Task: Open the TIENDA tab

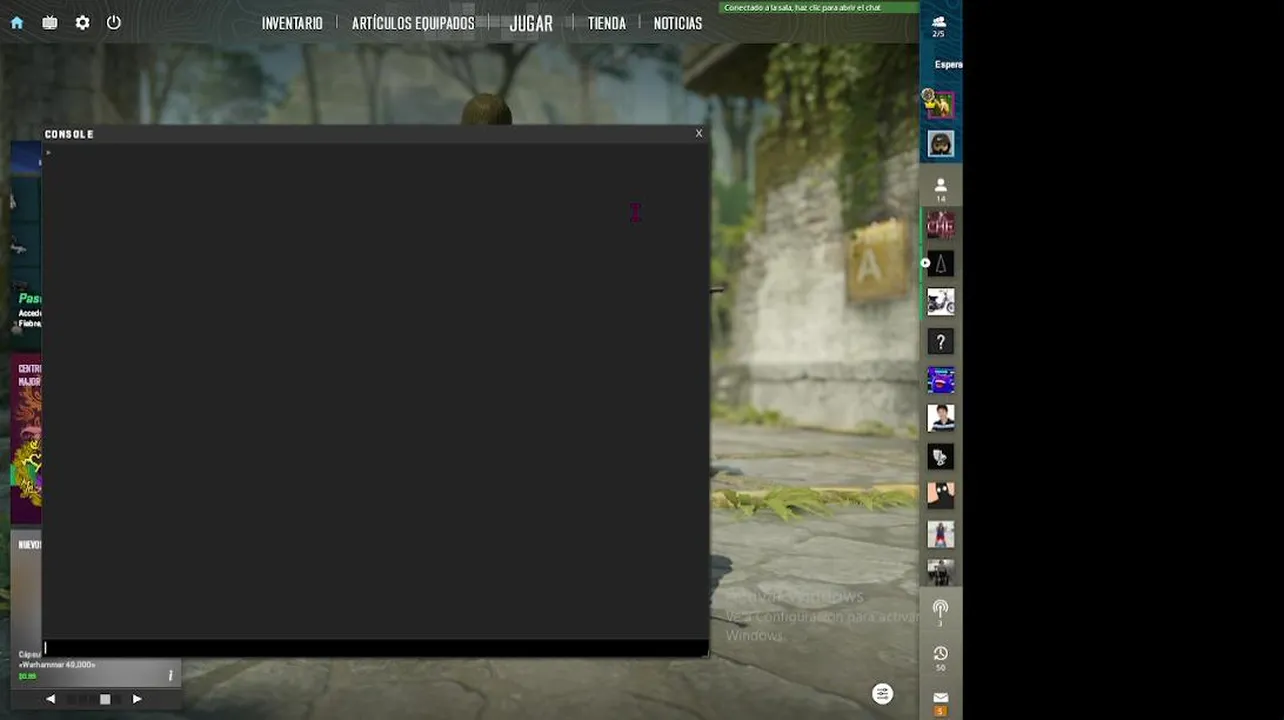Action: click(607, 23)
